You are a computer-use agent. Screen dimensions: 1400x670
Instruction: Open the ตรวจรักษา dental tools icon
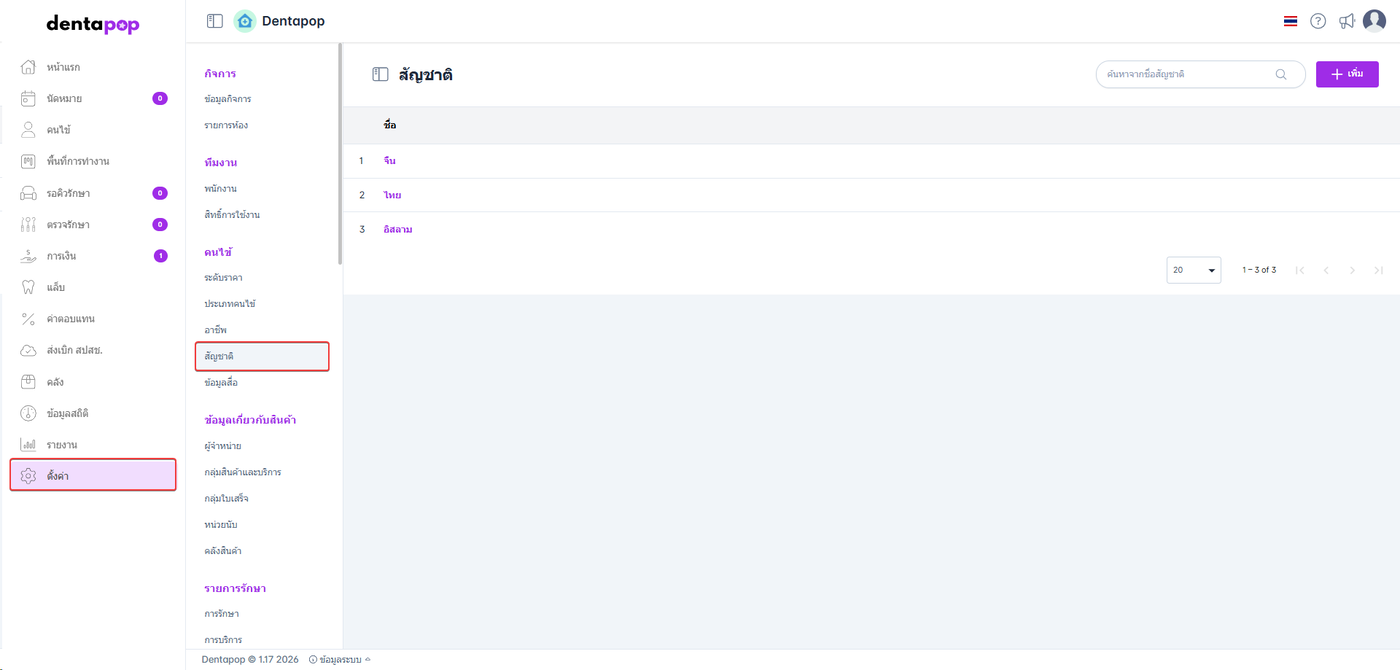click(x=29, y=224)
